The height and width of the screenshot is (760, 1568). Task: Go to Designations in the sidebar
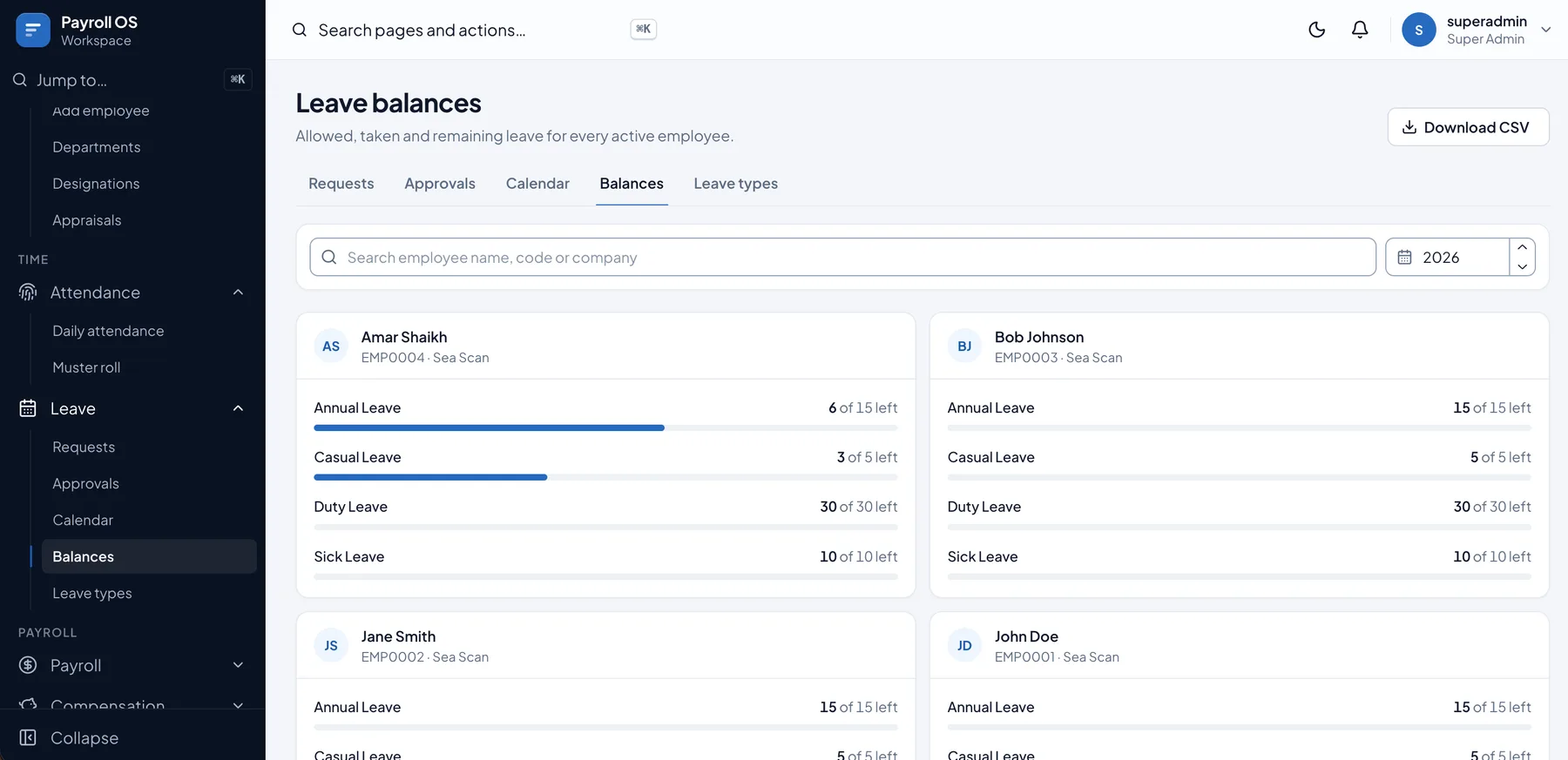click(x=96, y=184)
